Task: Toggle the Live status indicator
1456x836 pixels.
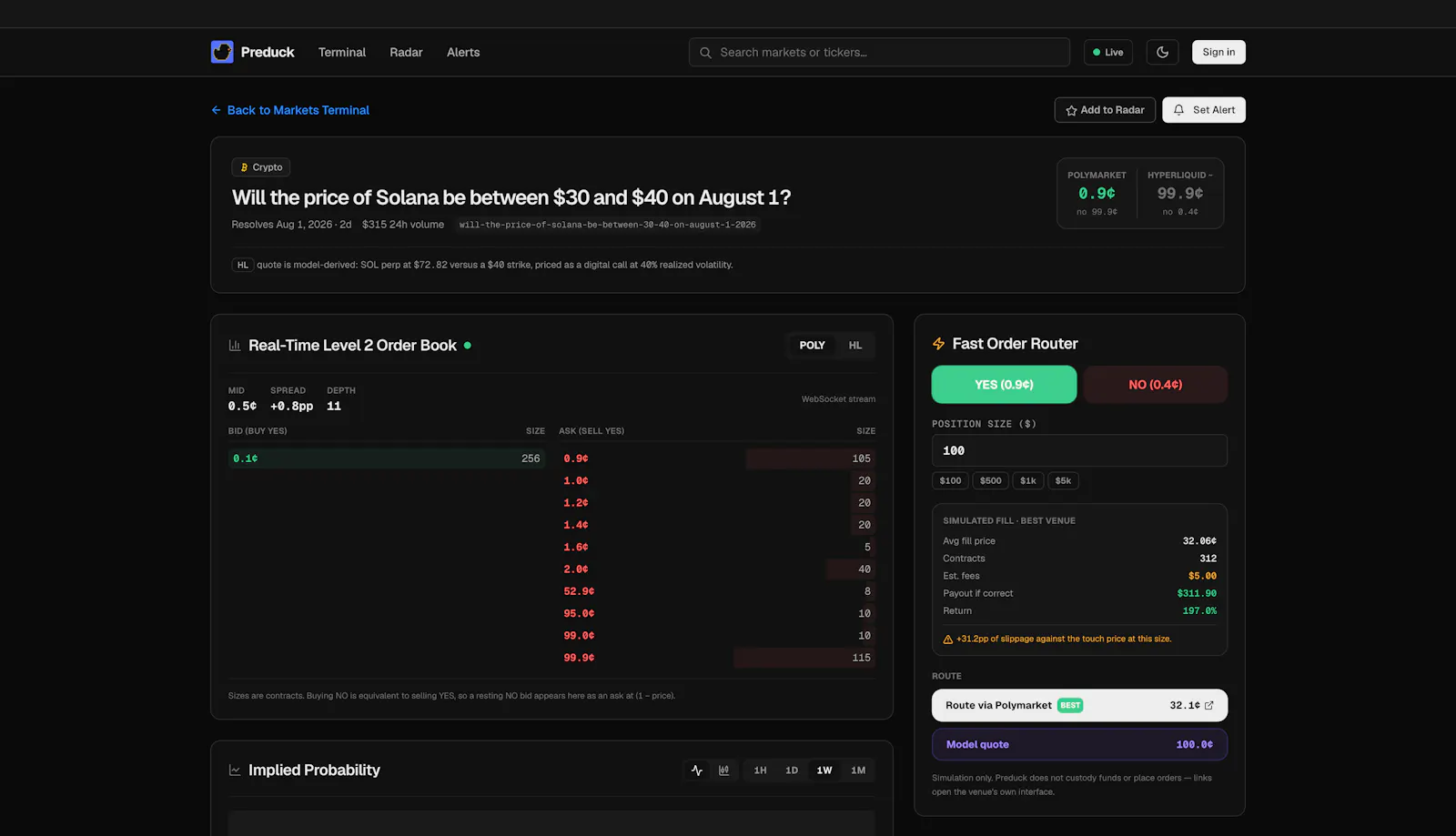Action: coord(1108,53)
